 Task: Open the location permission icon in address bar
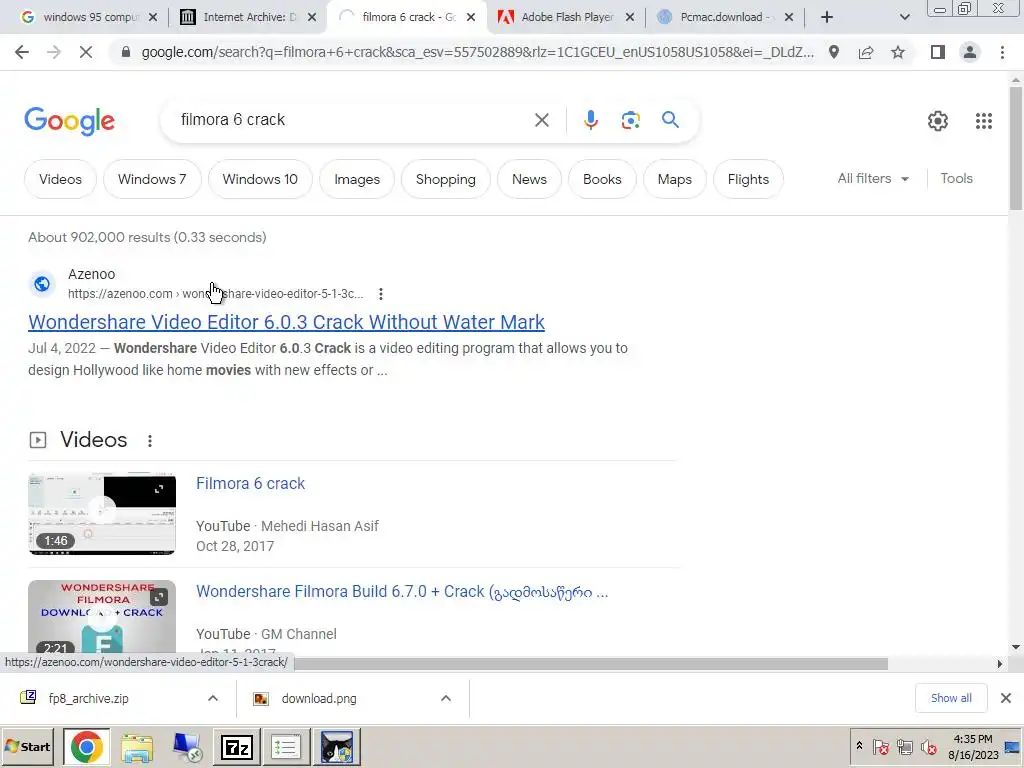coord(834,52)
